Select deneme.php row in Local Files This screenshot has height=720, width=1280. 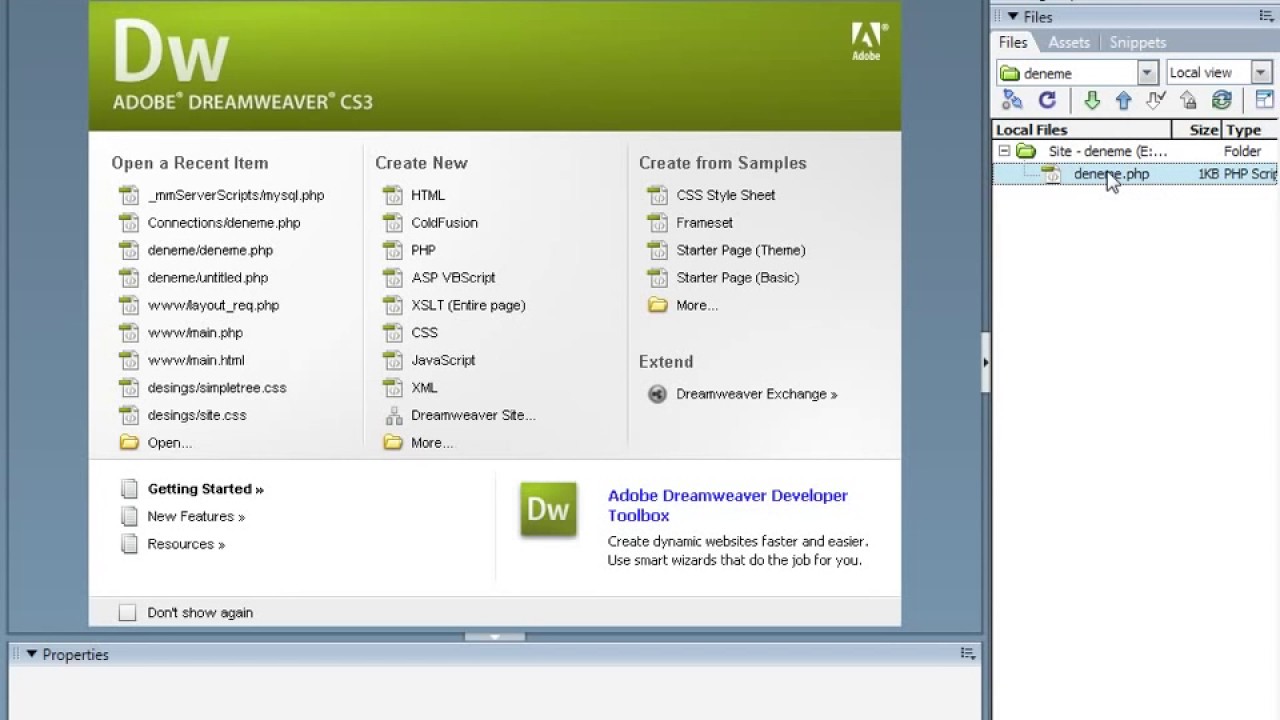1136,174
